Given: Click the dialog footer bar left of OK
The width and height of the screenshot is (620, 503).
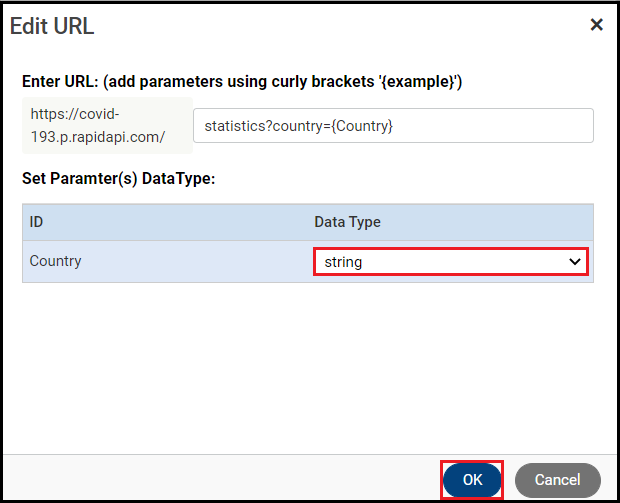Looking at the screenshot, I should [220, 479].
